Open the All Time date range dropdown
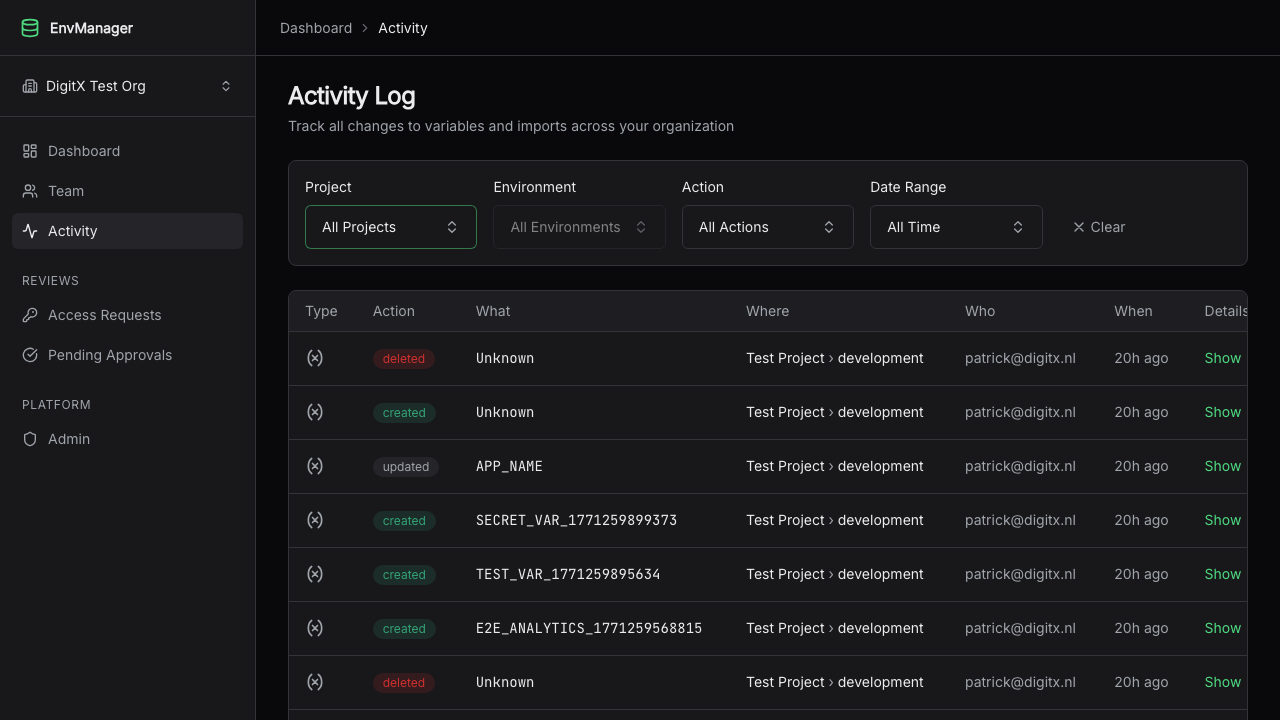1280x720 pixels. click(956, 227)
